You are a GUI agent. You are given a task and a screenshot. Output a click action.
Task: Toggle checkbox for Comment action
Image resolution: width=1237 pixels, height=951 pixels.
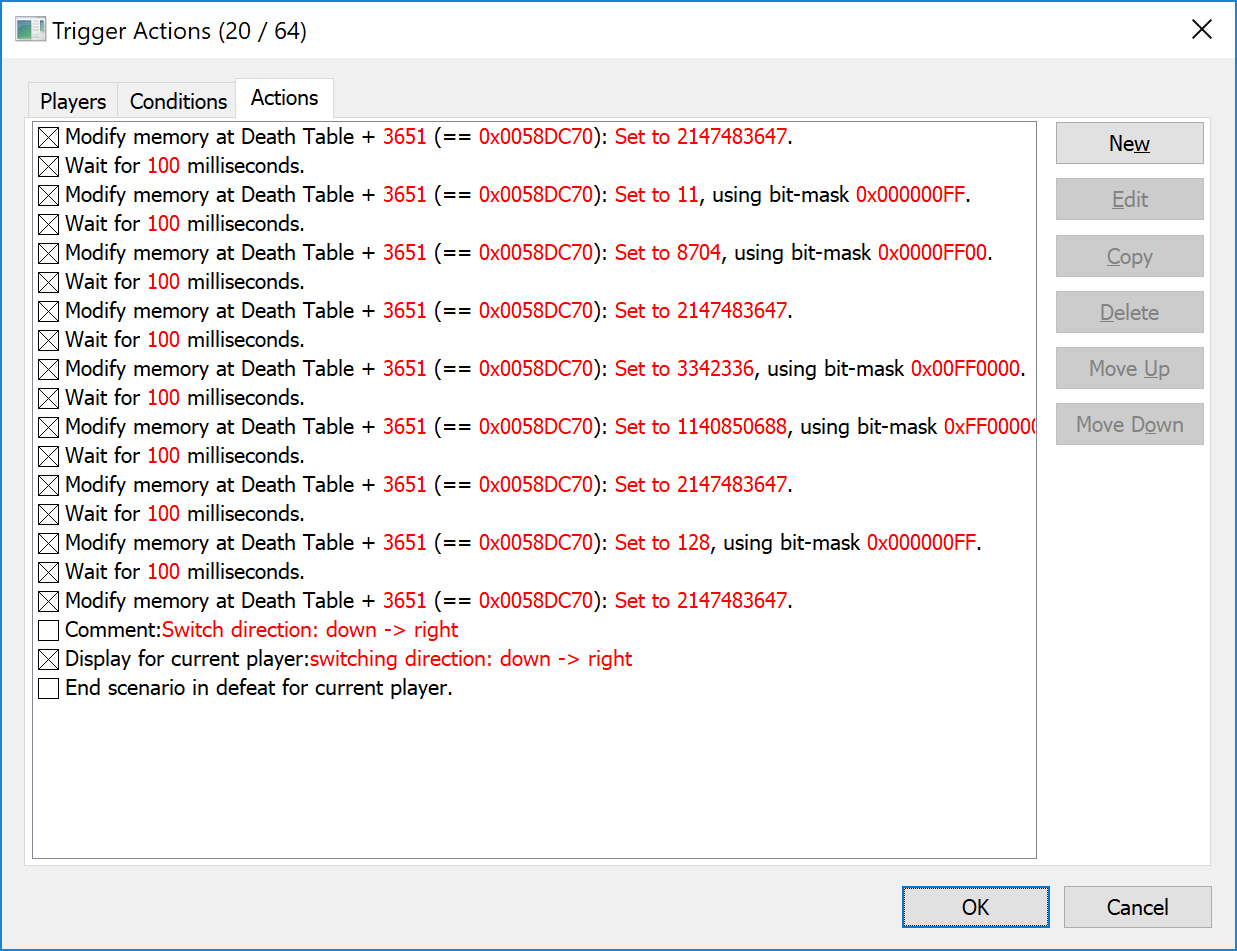click(x=48, y=631)
